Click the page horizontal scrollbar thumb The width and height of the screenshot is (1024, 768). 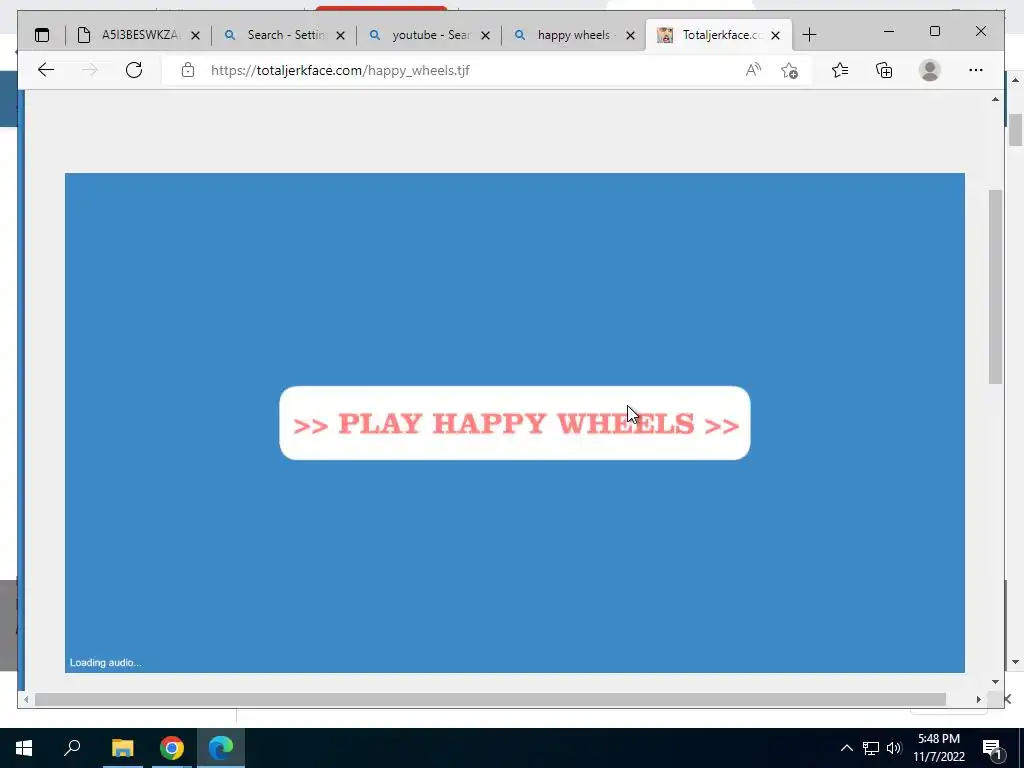pyautogui.click(x=490, y=699)
